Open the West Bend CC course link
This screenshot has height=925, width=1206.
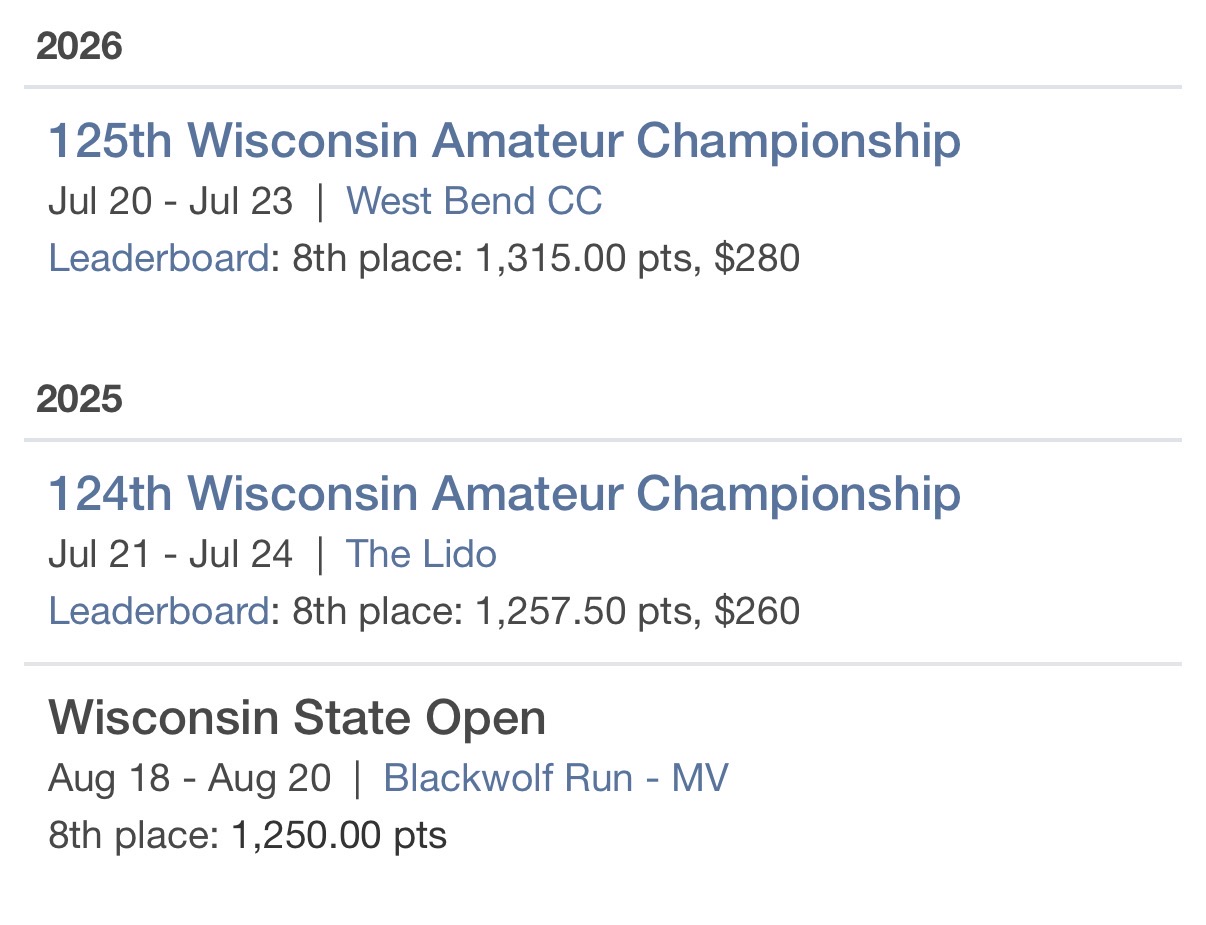click(x=474, y=201)
